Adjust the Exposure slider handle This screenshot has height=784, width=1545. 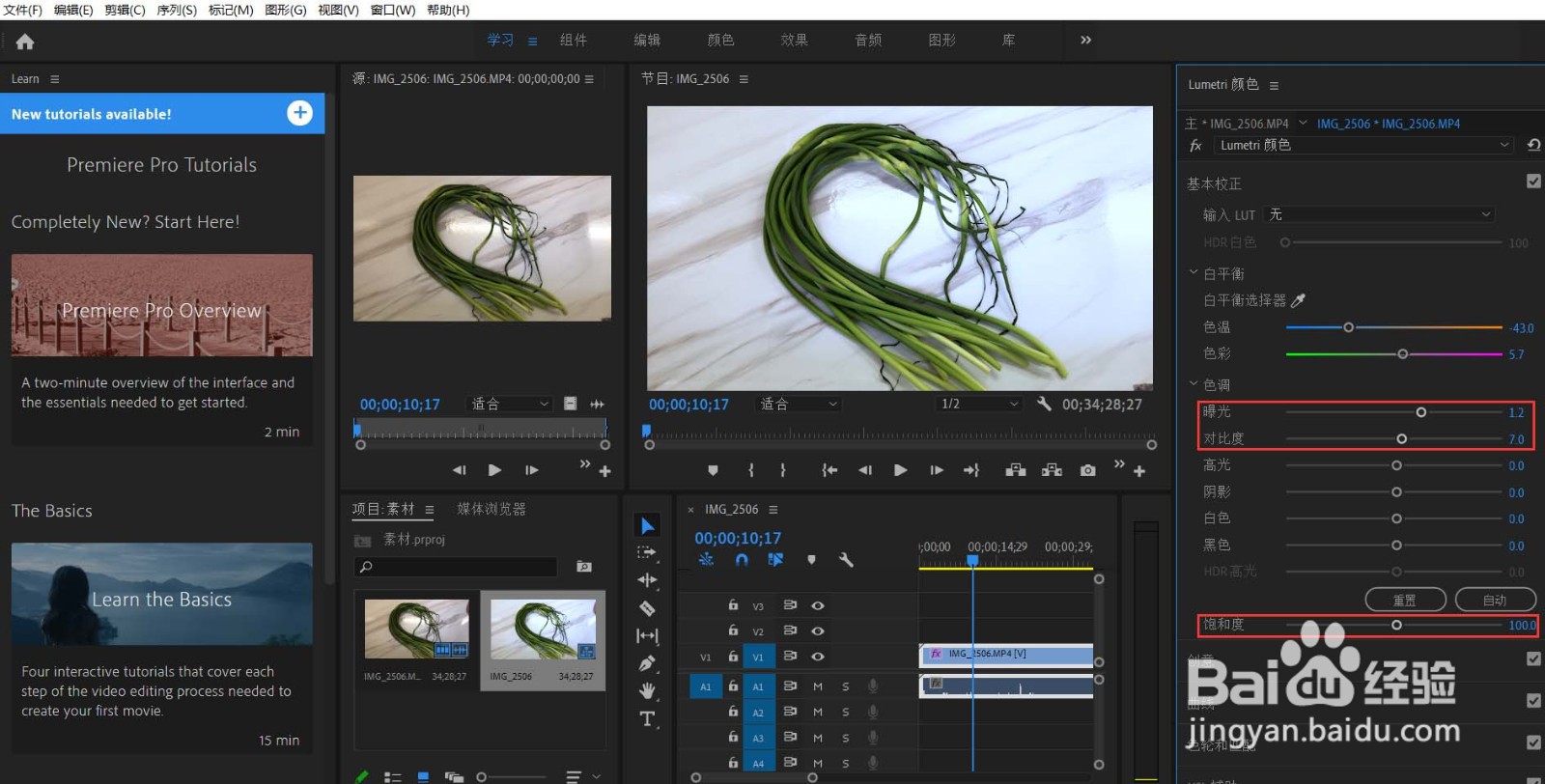pyautogui.click(x=1421, y=412)
